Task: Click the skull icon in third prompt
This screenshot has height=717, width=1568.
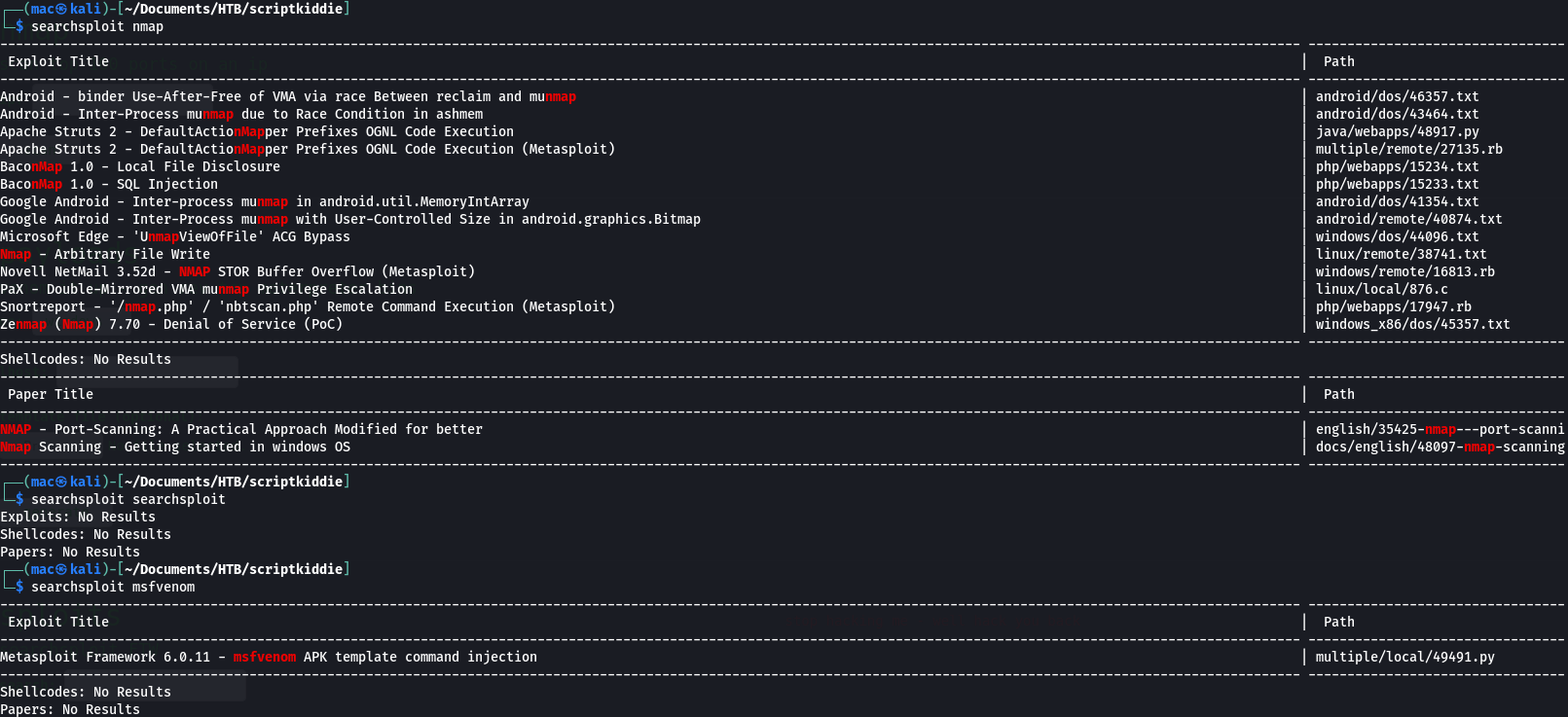Action: click(61, 569)
